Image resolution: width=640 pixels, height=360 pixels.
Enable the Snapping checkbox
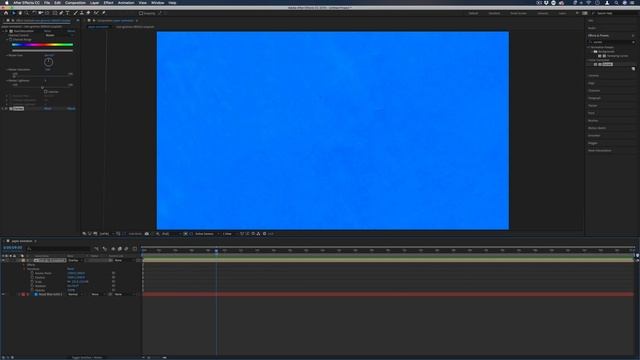click(x=141, y=13)
